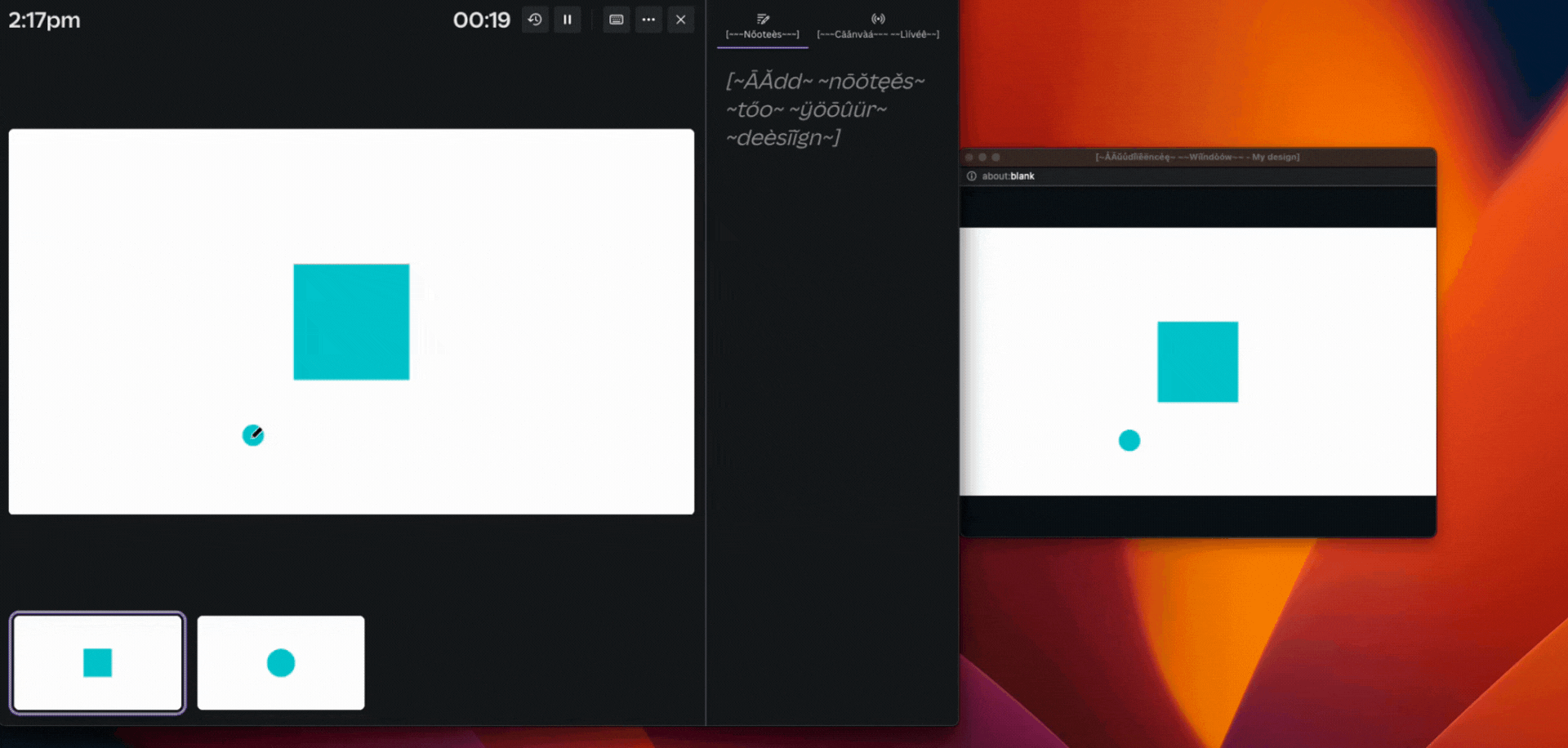Pause the presentation timer
The image size is (1568, 748).
(x=568, y=20)
